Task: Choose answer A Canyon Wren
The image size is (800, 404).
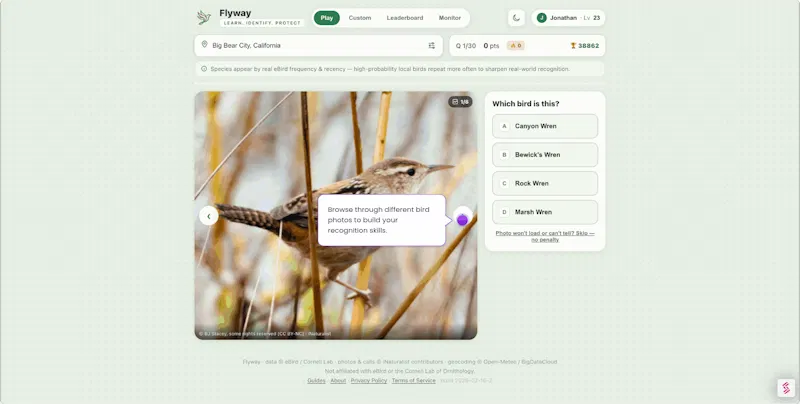Action: point(545,126)
